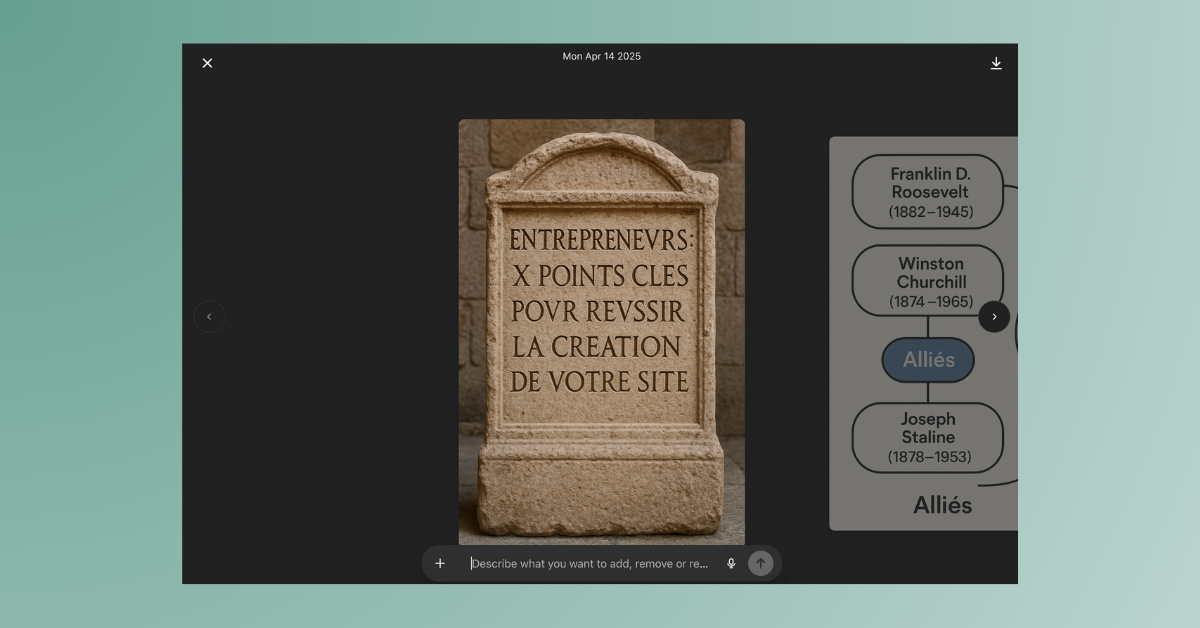Submit the edit prompt with the arrow icon

pyautogui.click(x=761, y=563)
